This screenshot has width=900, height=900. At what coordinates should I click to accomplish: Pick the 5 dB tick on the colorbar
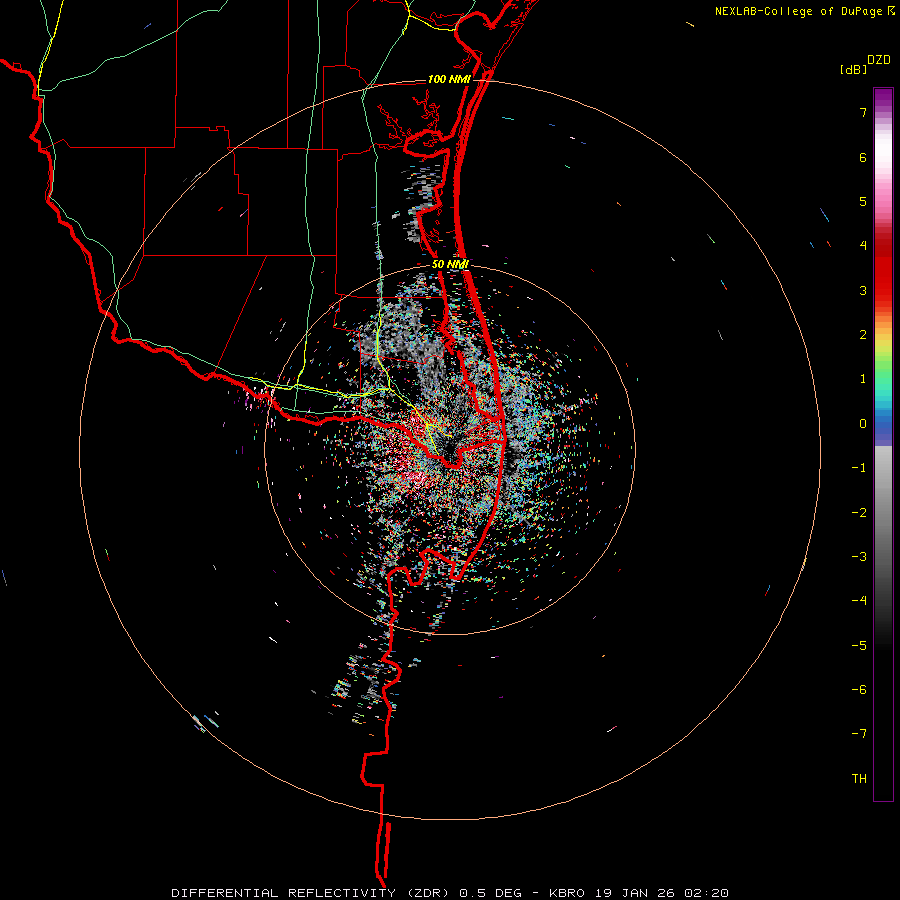tap(863, 201)
